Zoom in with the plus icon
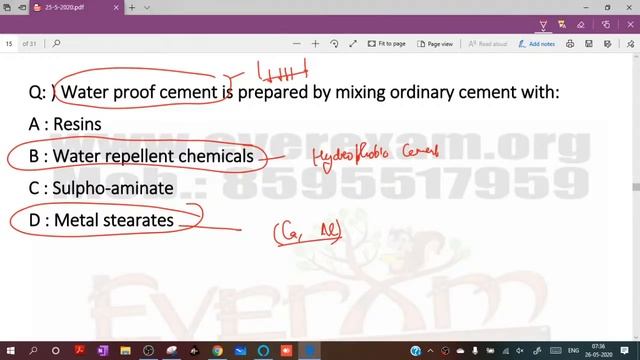The width and height of the screenshot is (640, 360). pos(316,44)
